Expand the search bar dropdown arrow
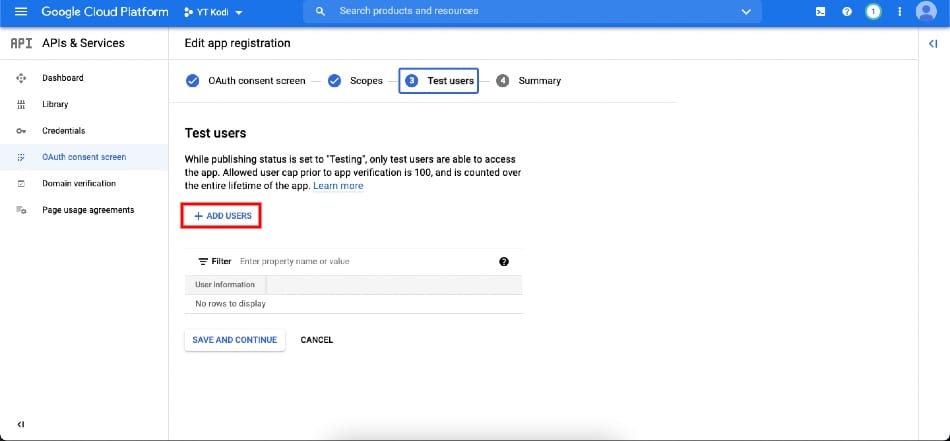The image size is (950, 441). pos(746,12)
